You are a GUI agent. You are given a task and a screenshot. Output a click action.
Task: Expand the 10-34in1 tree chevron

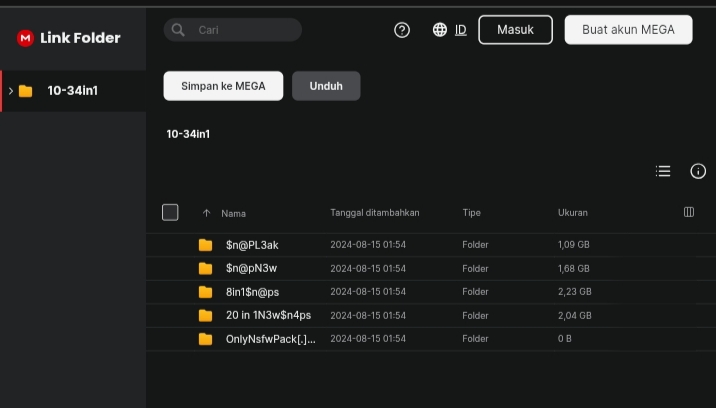[x=11, y=91]
